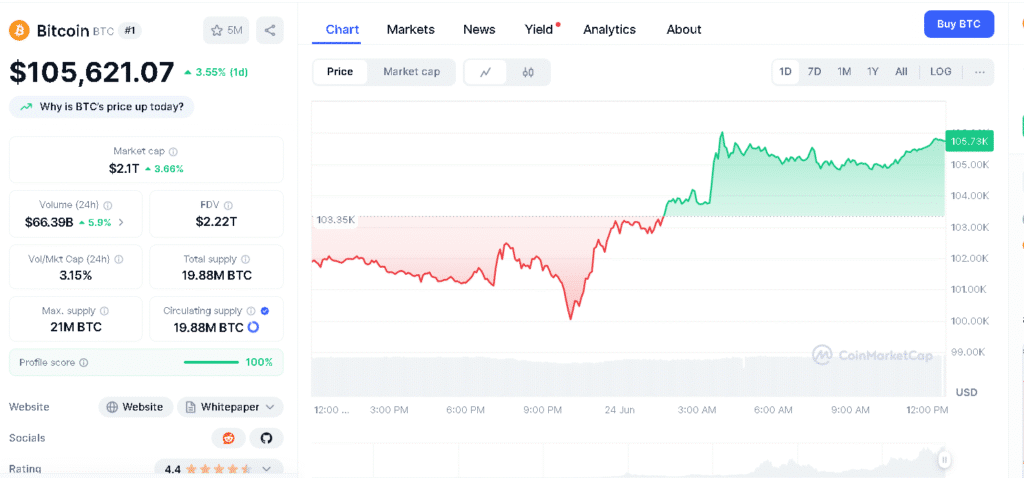The height and width of the screenshot is (478, 1024).
Task: Click the #1 rank badge
Action: click(x=129, y=30)
